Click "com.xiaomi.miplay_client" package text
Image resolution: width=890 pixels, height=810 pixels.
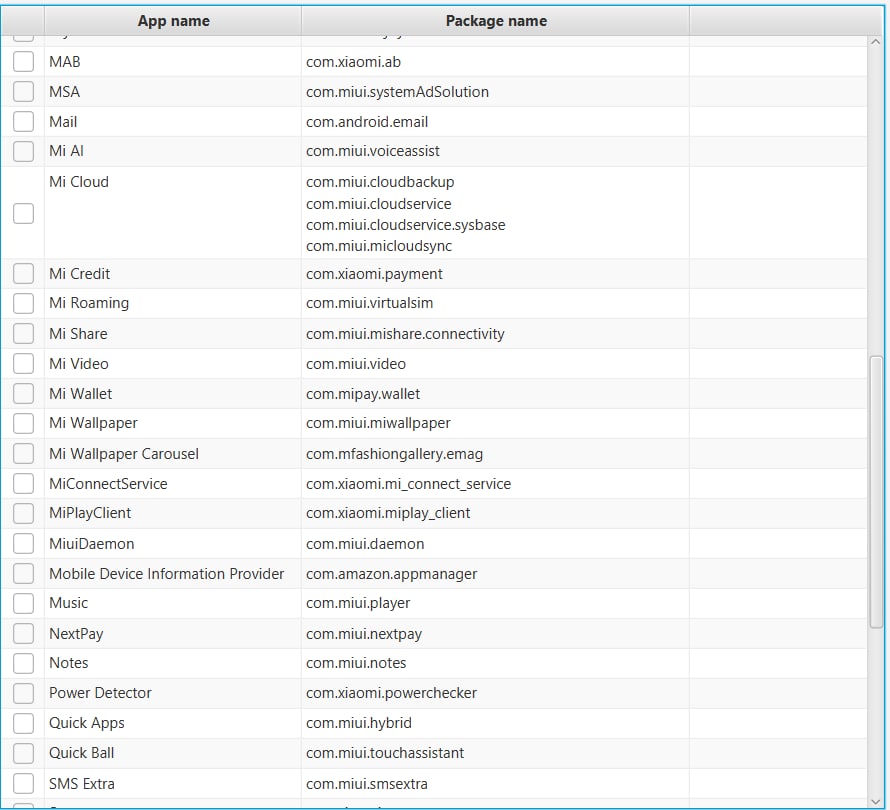388,513
